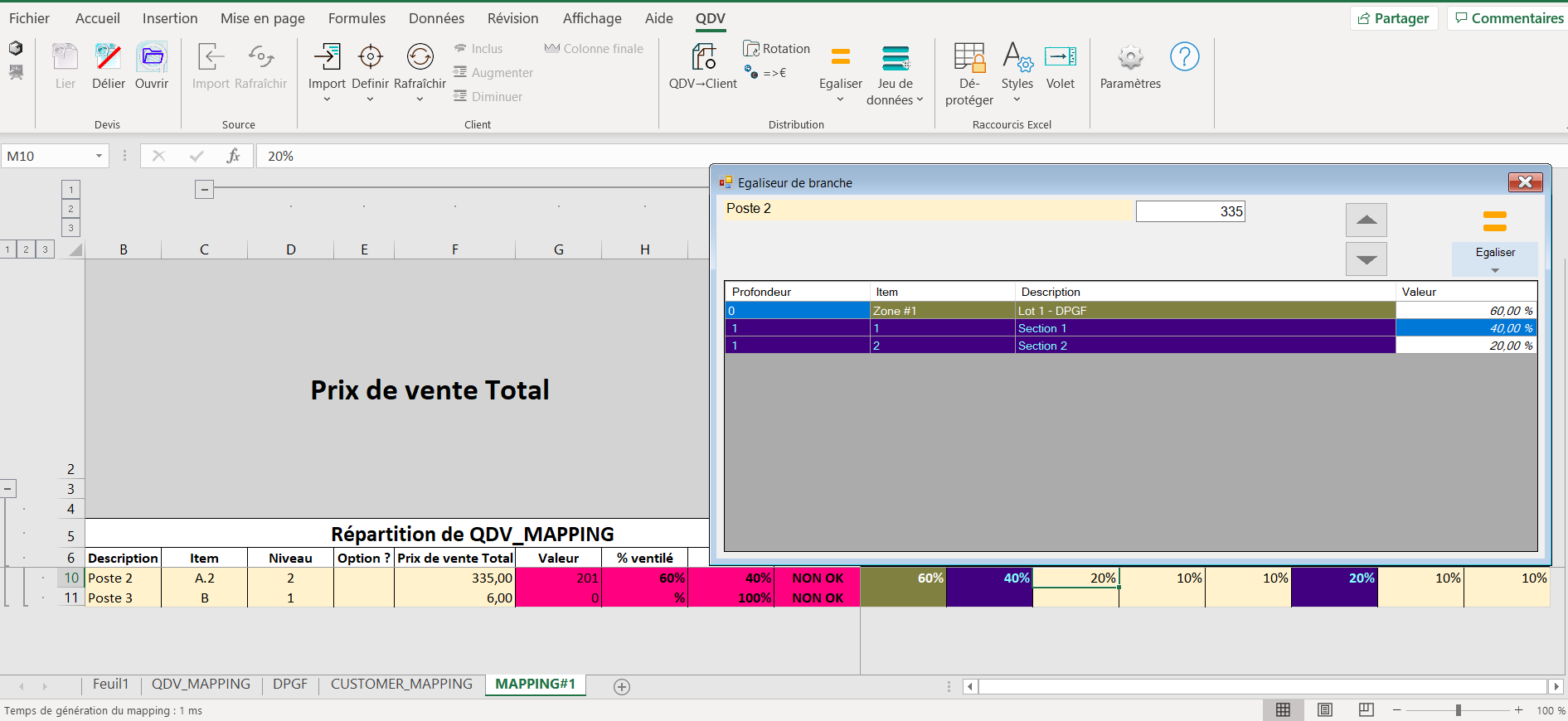Click the Diminuer command
The height and width of the screenshot is (721, 1568).
[x=488, y=97]
